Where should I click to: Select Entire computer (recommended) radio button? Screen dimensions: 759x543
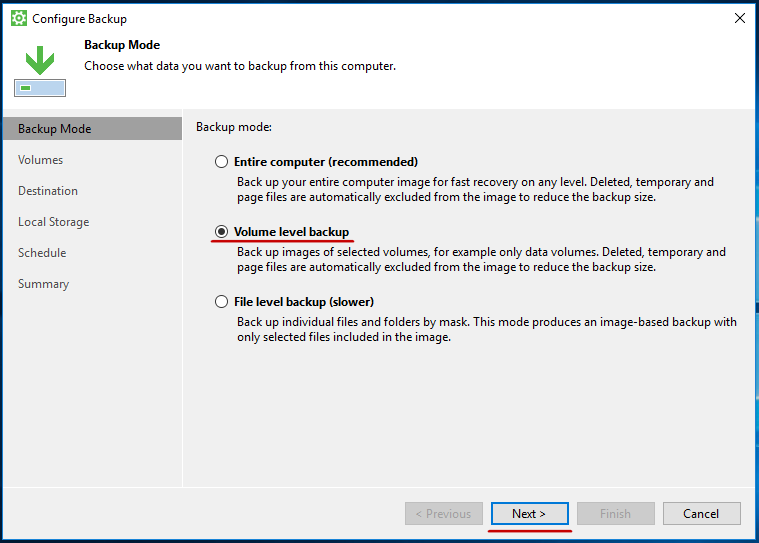(x=221, y=162)
